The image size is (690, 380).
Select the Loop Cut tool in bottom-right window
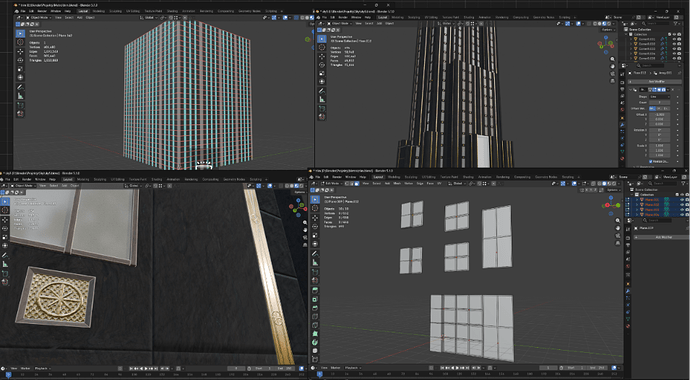[x=315, y=317]
